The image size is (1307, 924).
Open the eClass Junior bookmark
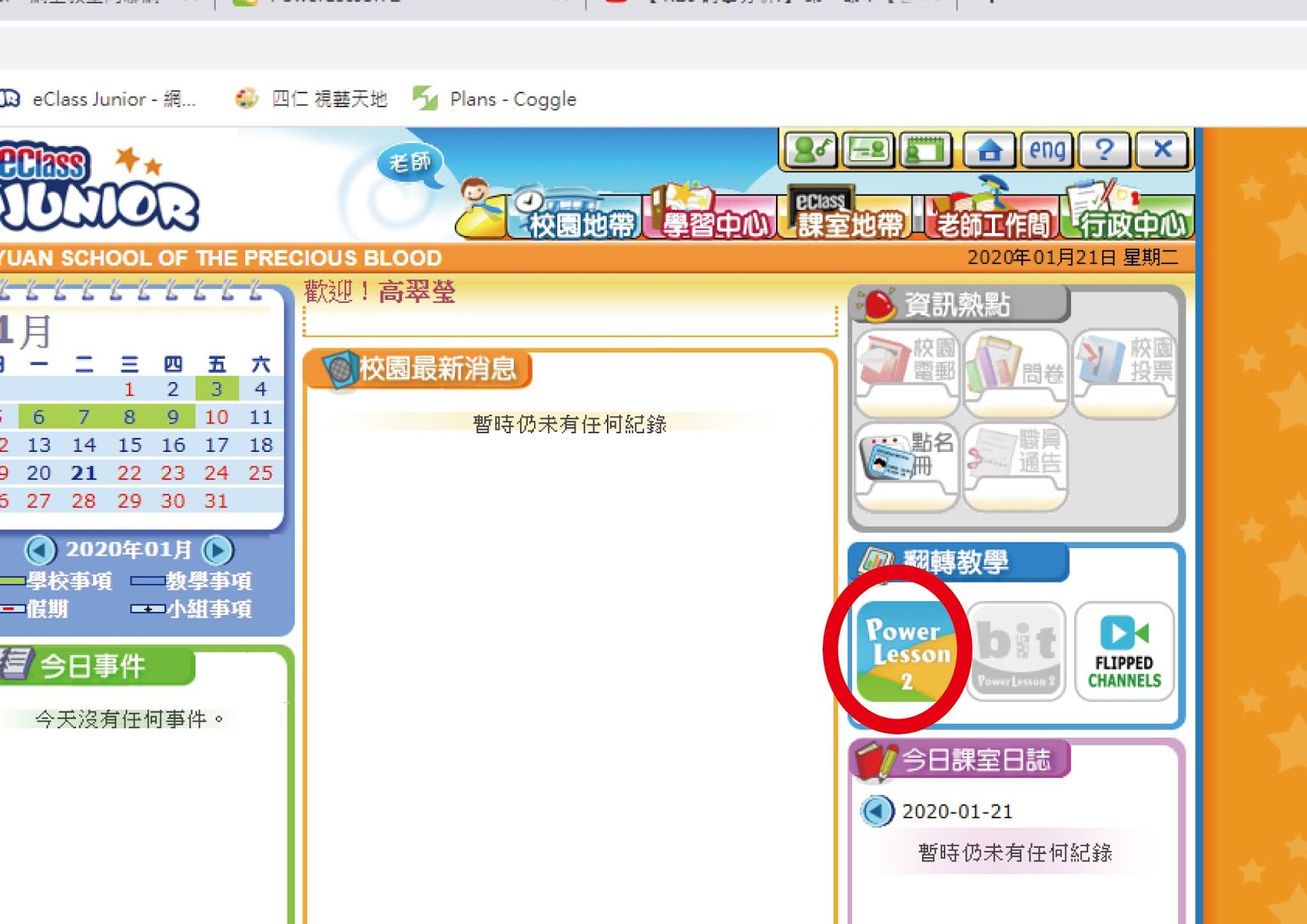tap(99, 99)
